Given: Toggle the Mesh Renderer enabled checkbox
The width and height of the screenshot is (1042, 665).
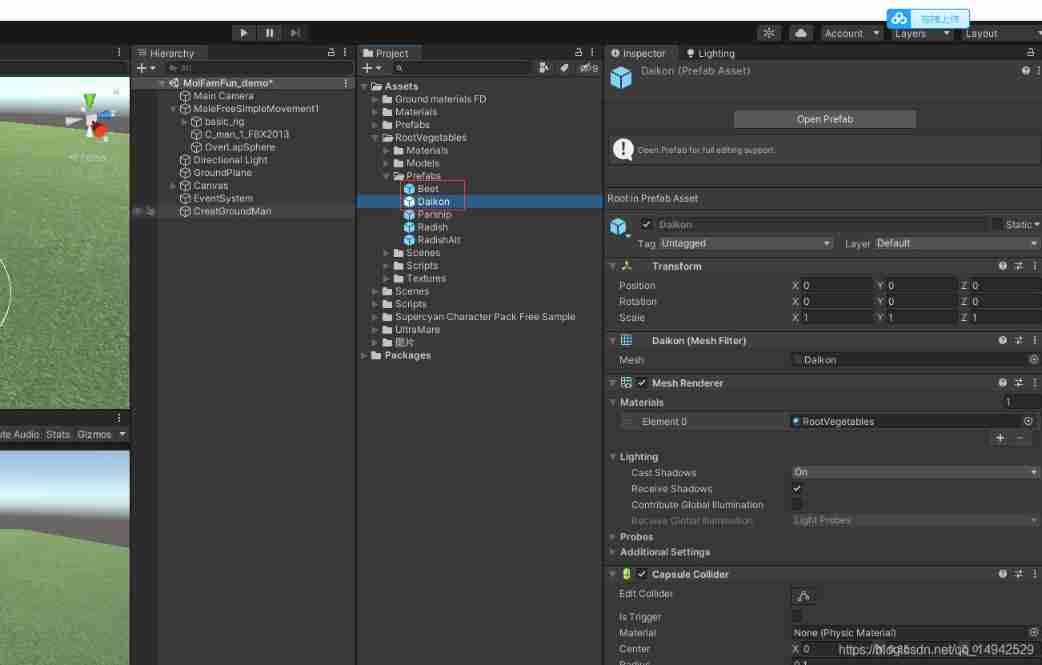Looking at the screenshot, I should pyautogui.click(x=641, y=383).
